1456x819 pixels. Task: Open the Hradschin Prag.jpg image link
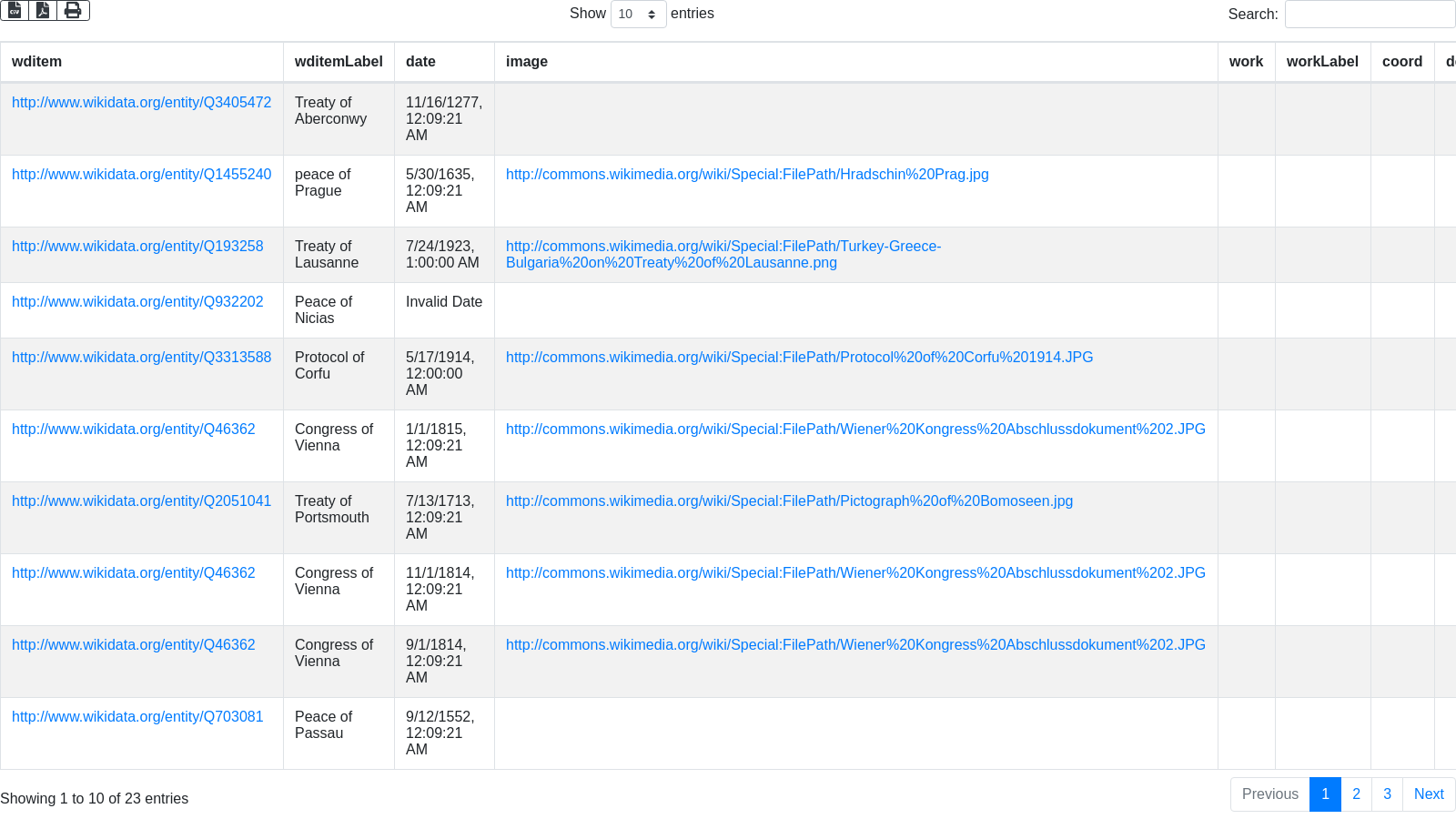click(x=746, y=175)
